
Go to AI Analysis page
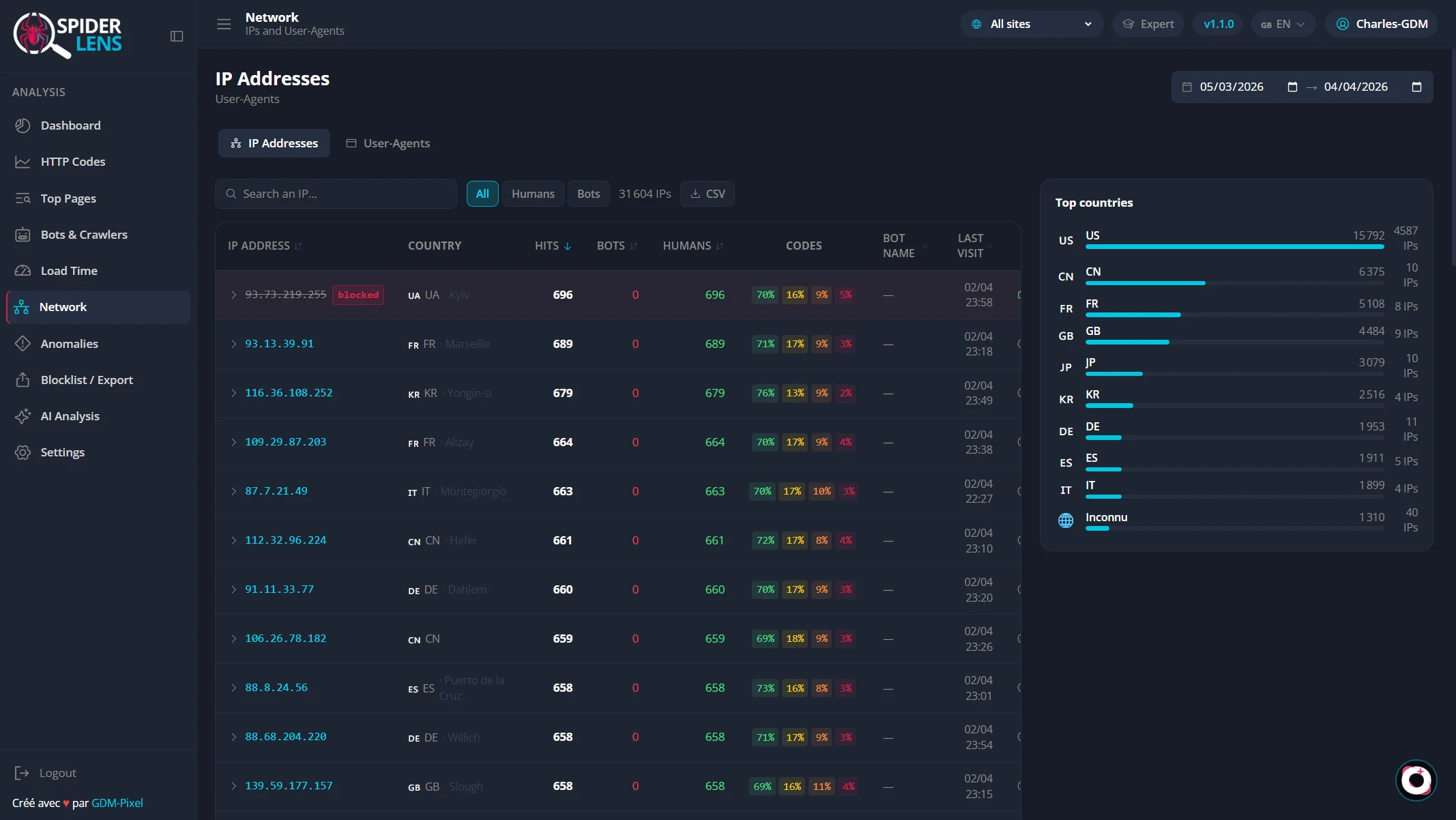coord(70,416)
